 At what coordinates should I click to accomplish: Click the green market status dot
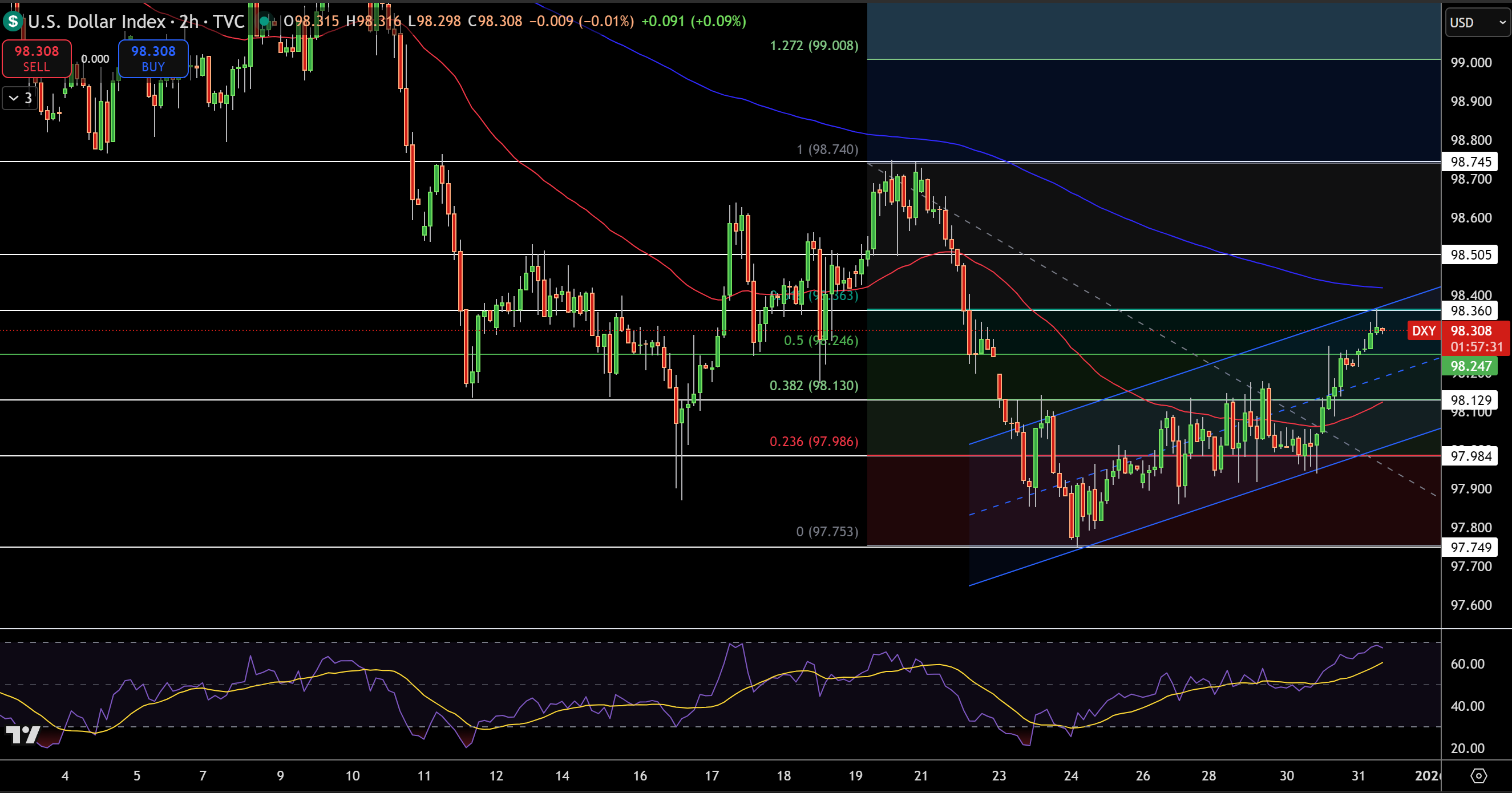tap(264, 22)
